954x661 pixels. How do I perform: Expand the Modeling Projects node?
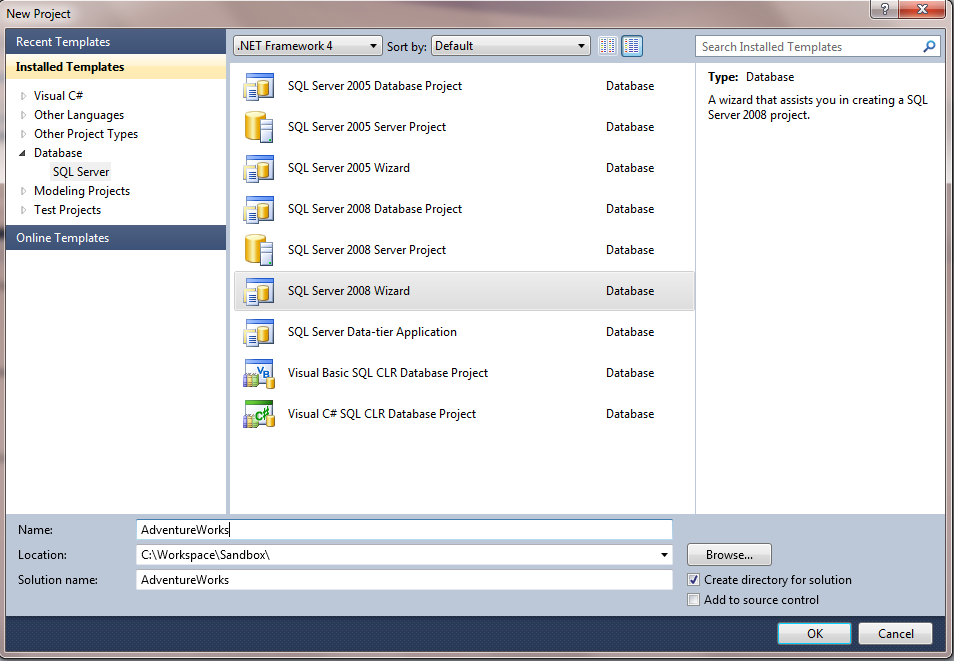24,191
